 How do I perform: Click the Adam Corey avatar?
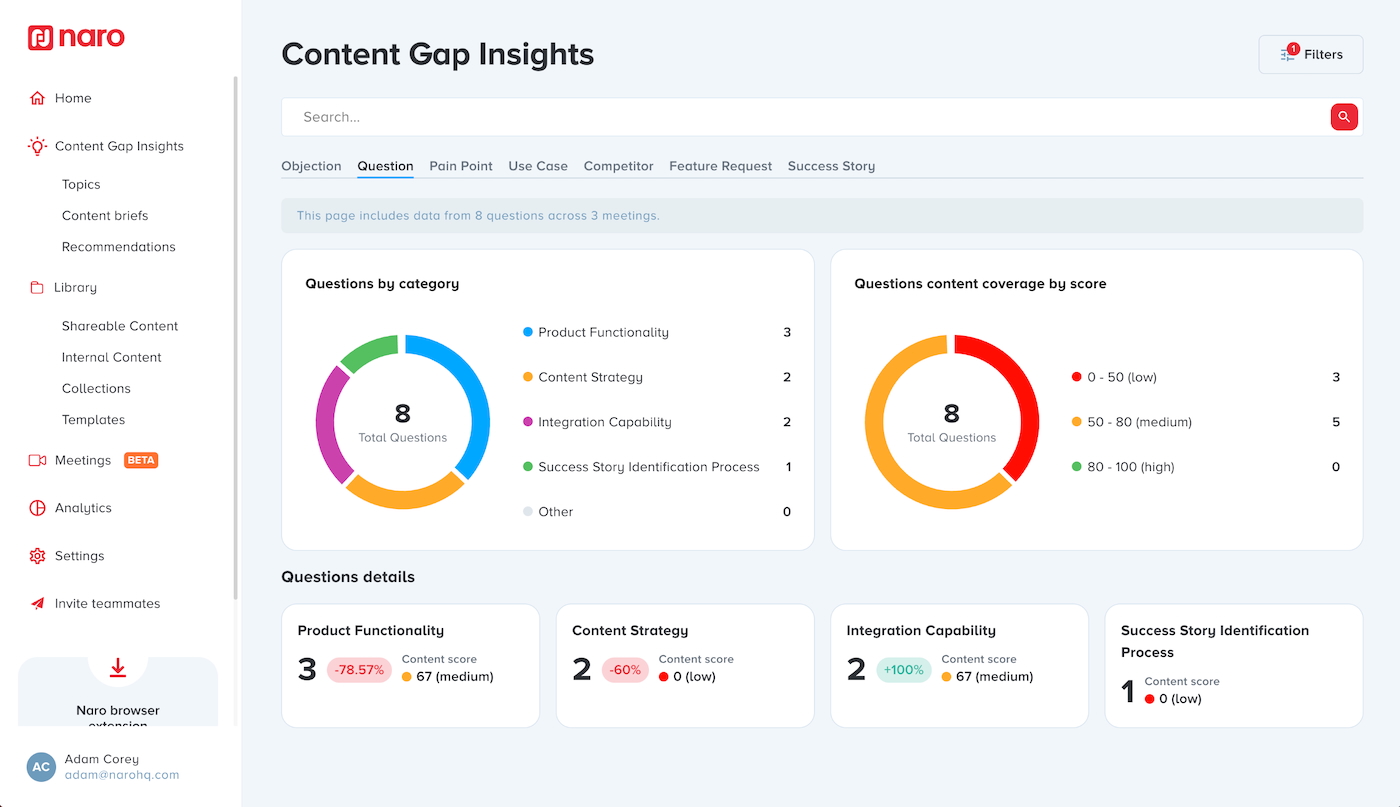click(x=40, y=766)
